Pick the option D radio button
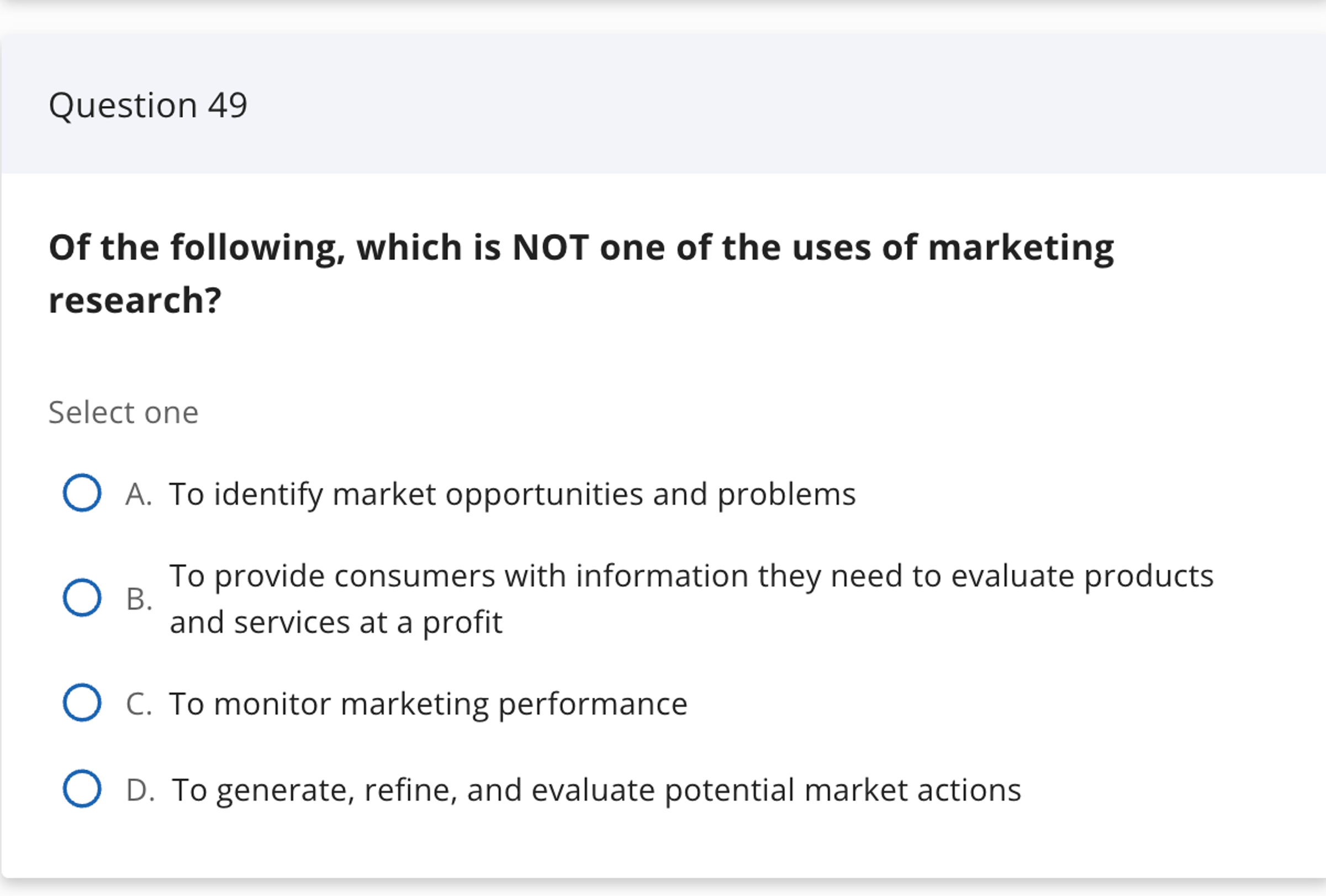The image size is (1326, 896). pos(82,789)
